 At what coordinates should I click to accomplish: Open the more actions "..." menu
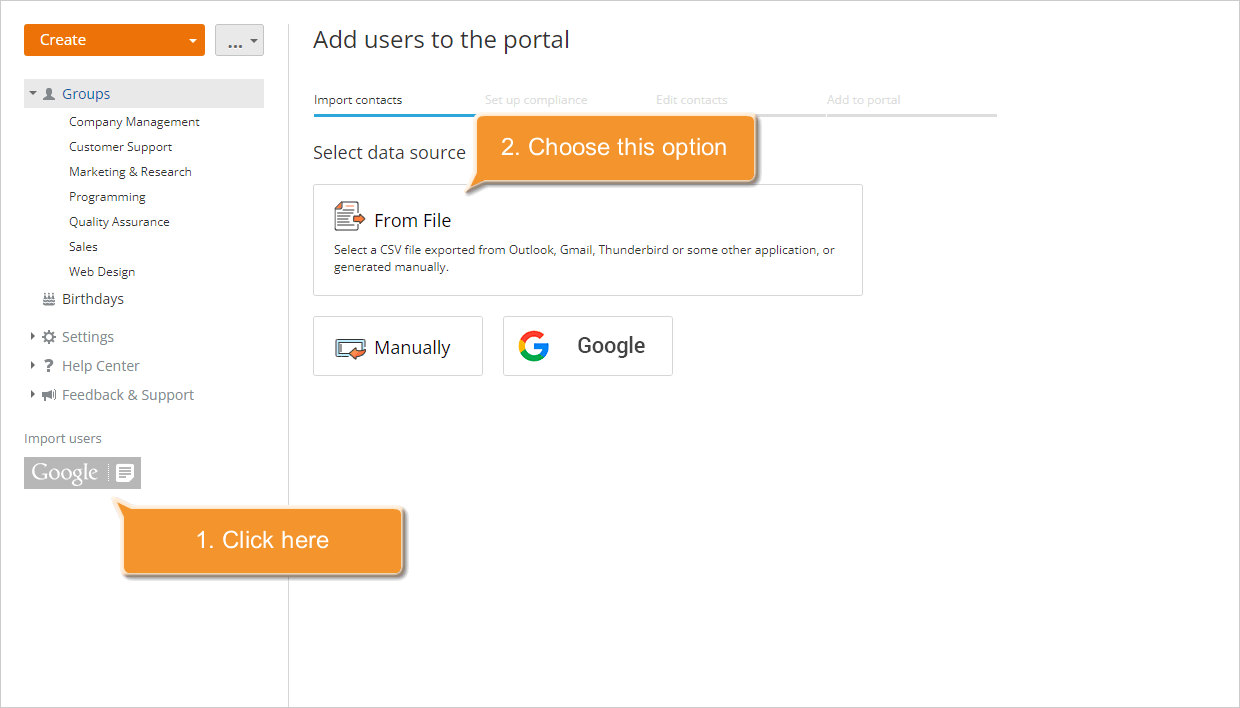239,40
